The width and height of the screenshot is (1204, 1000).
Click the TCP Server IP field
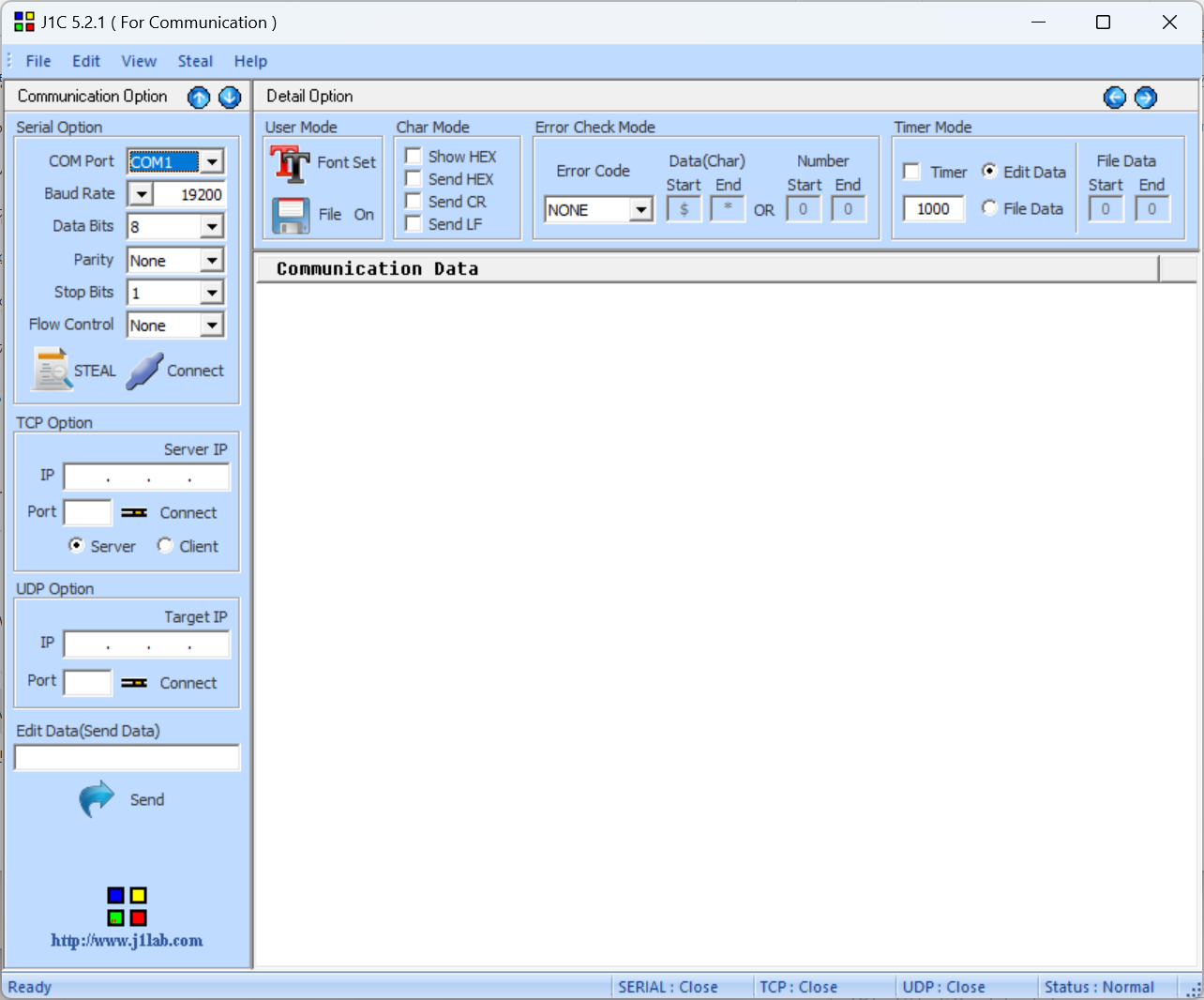(x=146, y=477)
